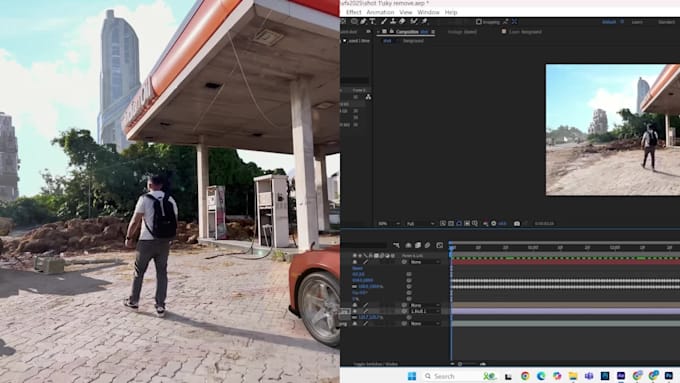Switch to the Standard workspace
This screenshot has width=680, height=383.
[x=667, y=22]
